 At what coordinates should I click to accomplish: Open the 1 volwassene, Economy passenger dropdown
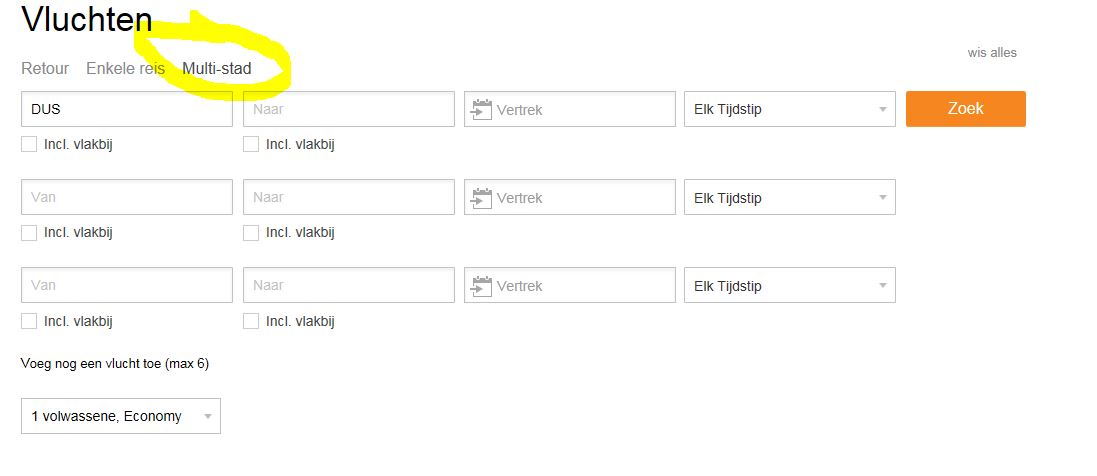pos(120,416)
